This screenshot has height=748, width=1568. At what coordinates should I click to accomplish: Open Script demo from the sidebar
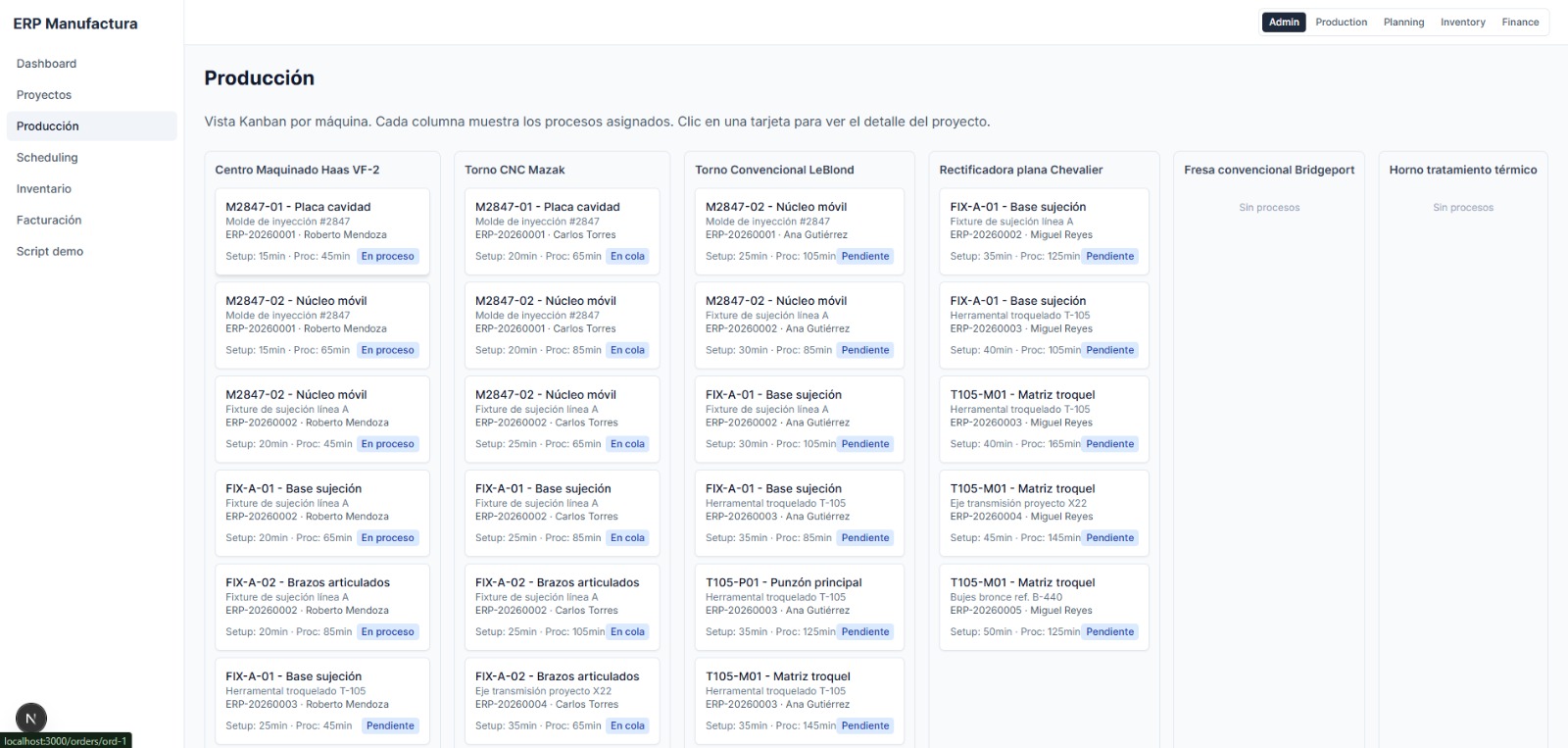click(50, 252)
